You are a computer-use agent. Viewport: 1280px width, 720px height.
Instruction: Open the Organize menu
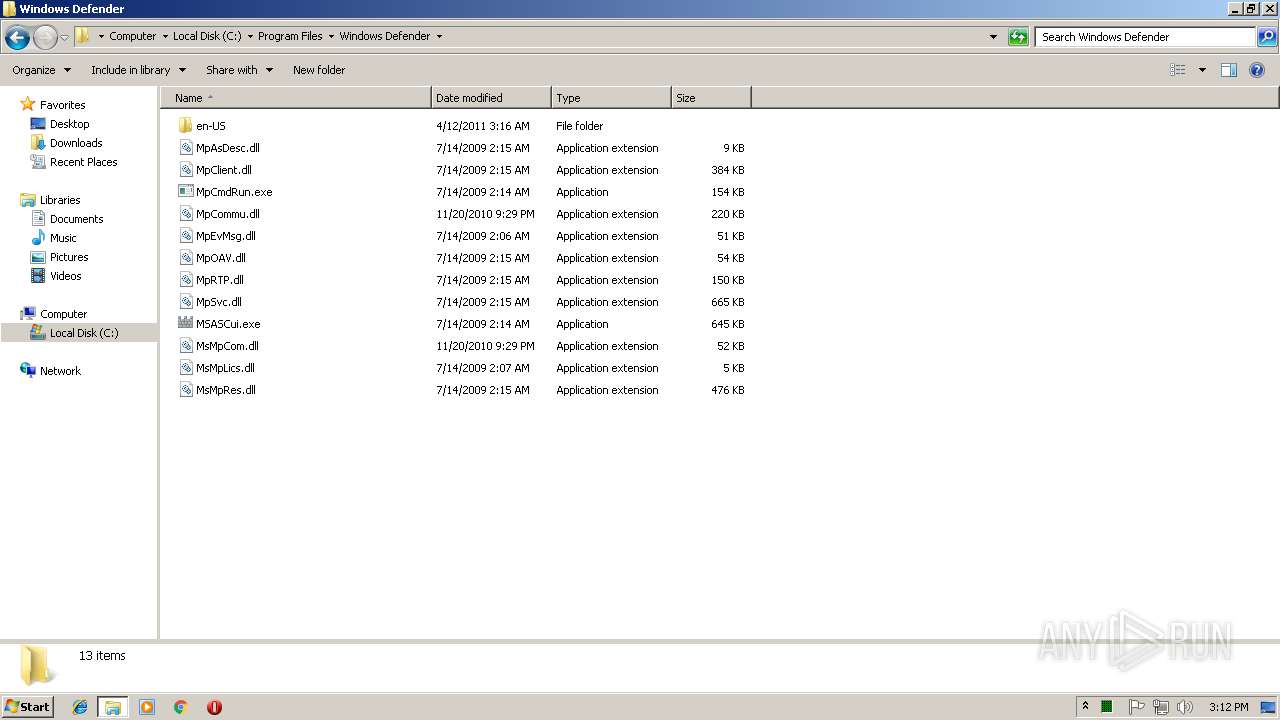(41, 70)
